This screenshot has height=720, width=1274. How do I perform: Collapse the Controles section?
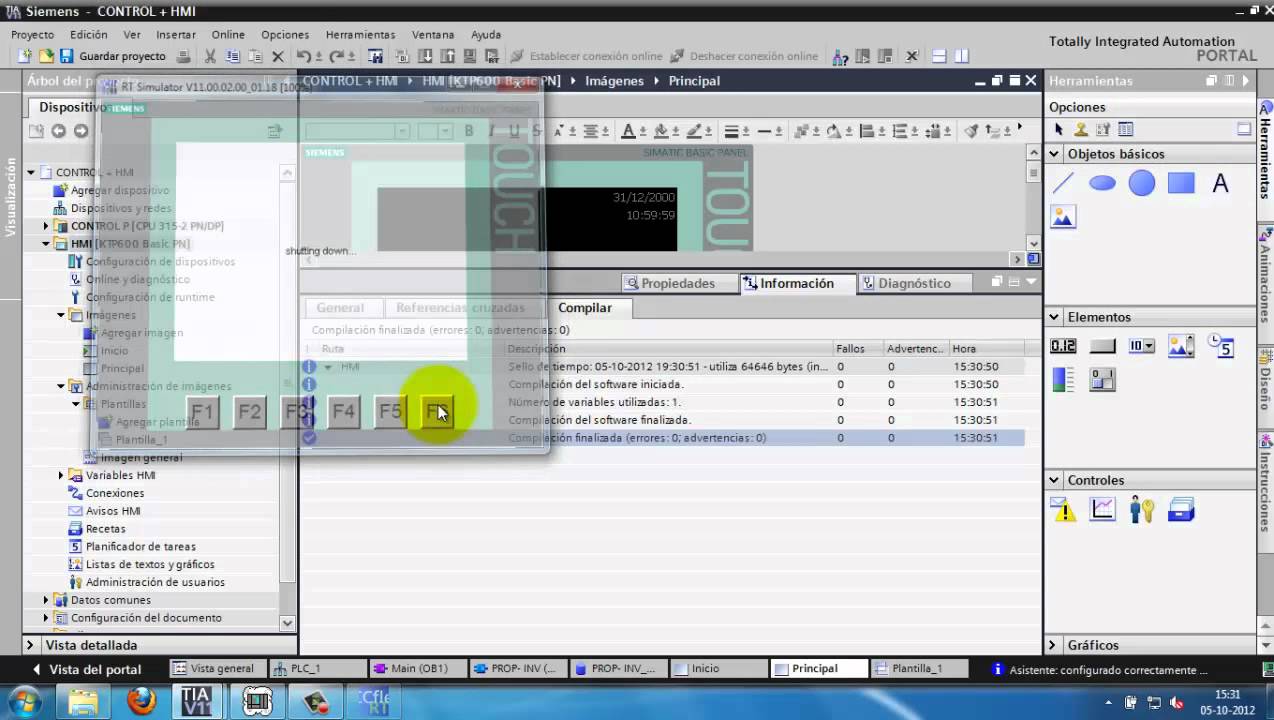click(x=1054, y=480)
